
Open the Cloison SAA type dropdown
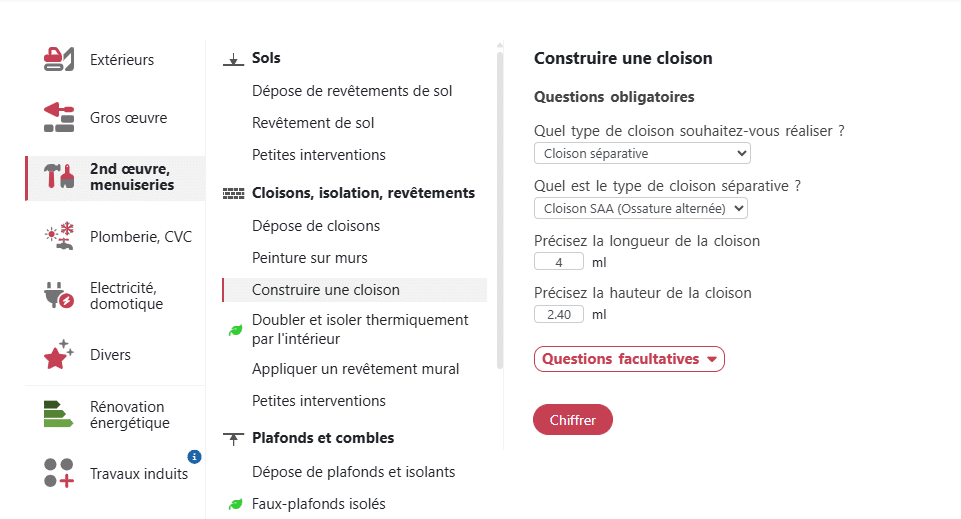[x=640, y=208]
